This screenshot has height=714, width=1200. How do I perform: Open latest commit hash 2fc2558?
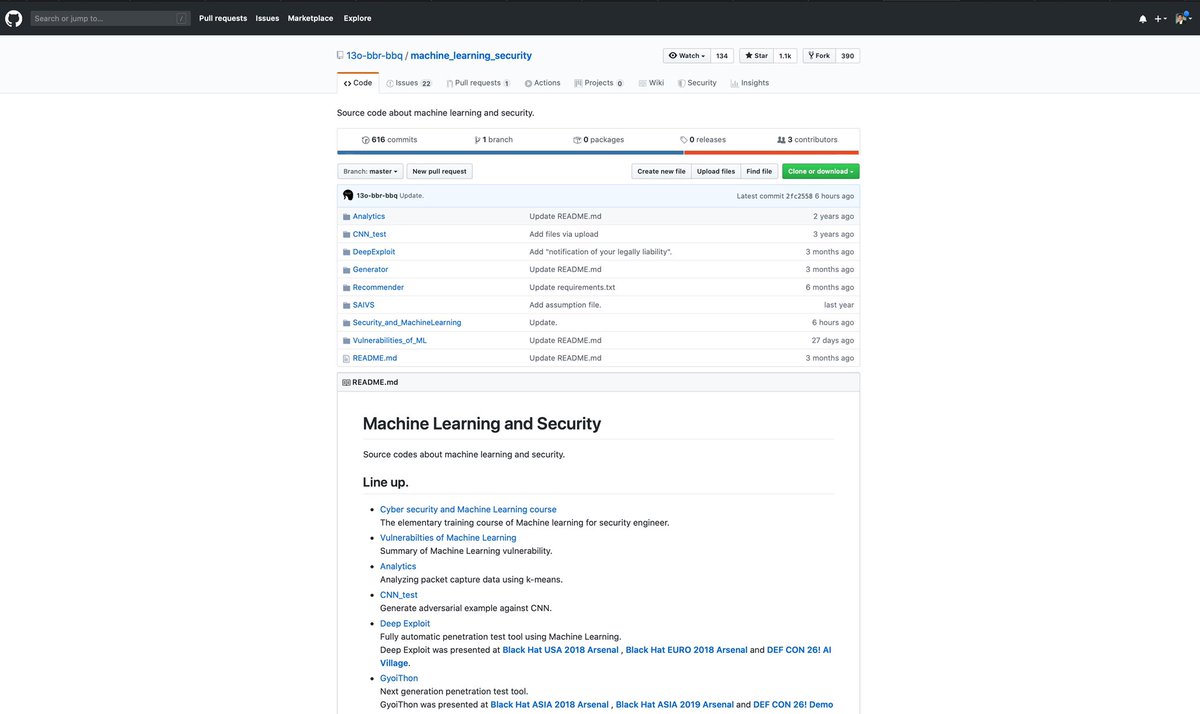[x=799, y=196]
